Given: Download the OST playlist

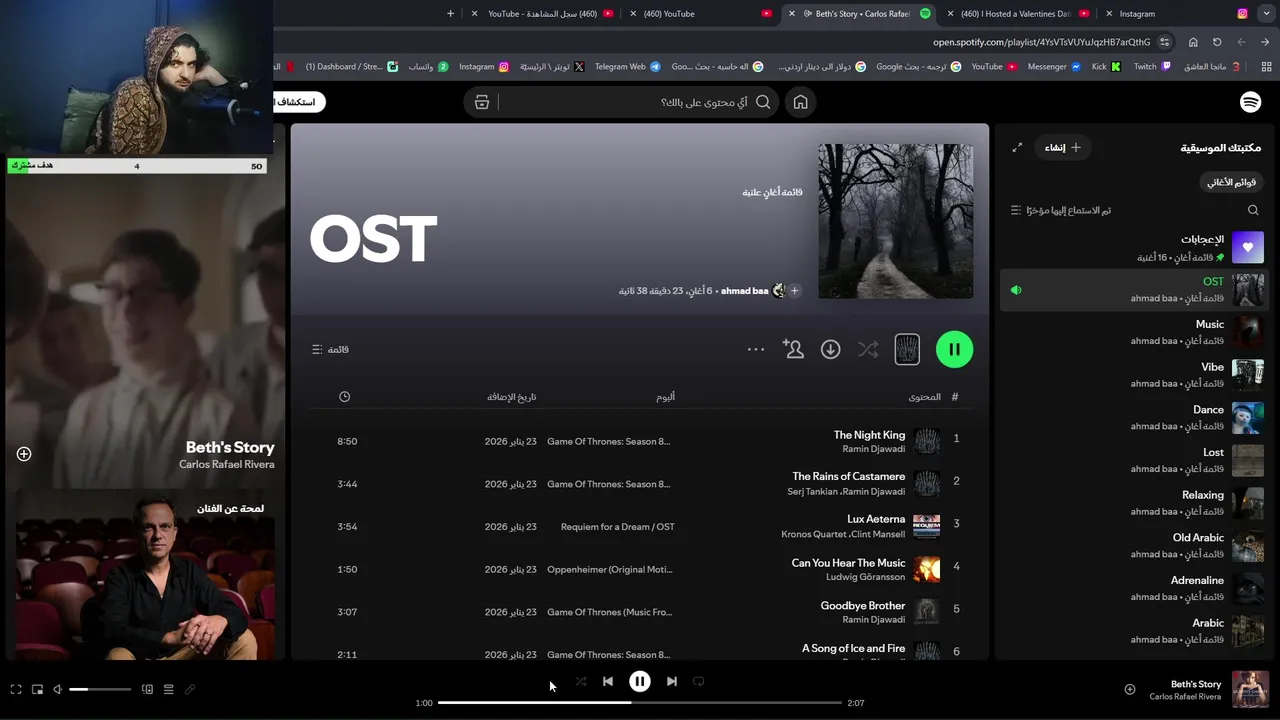Looking at the screenshot, I should (x=830, y=349).
